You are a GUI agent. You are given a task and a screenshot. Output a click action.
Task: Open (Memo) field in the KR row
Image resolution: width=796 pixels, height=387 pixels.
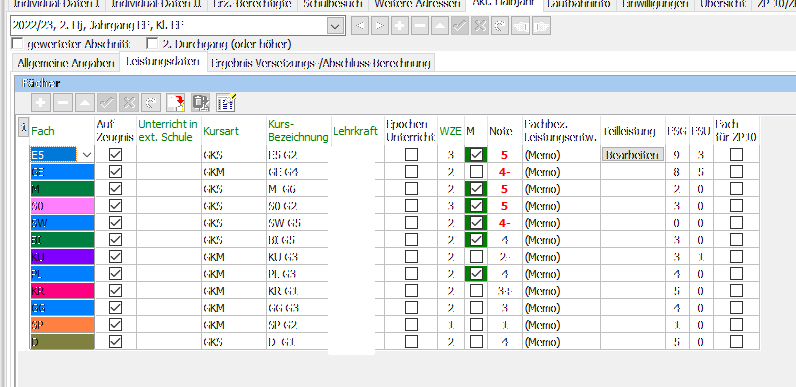point(561,291)
